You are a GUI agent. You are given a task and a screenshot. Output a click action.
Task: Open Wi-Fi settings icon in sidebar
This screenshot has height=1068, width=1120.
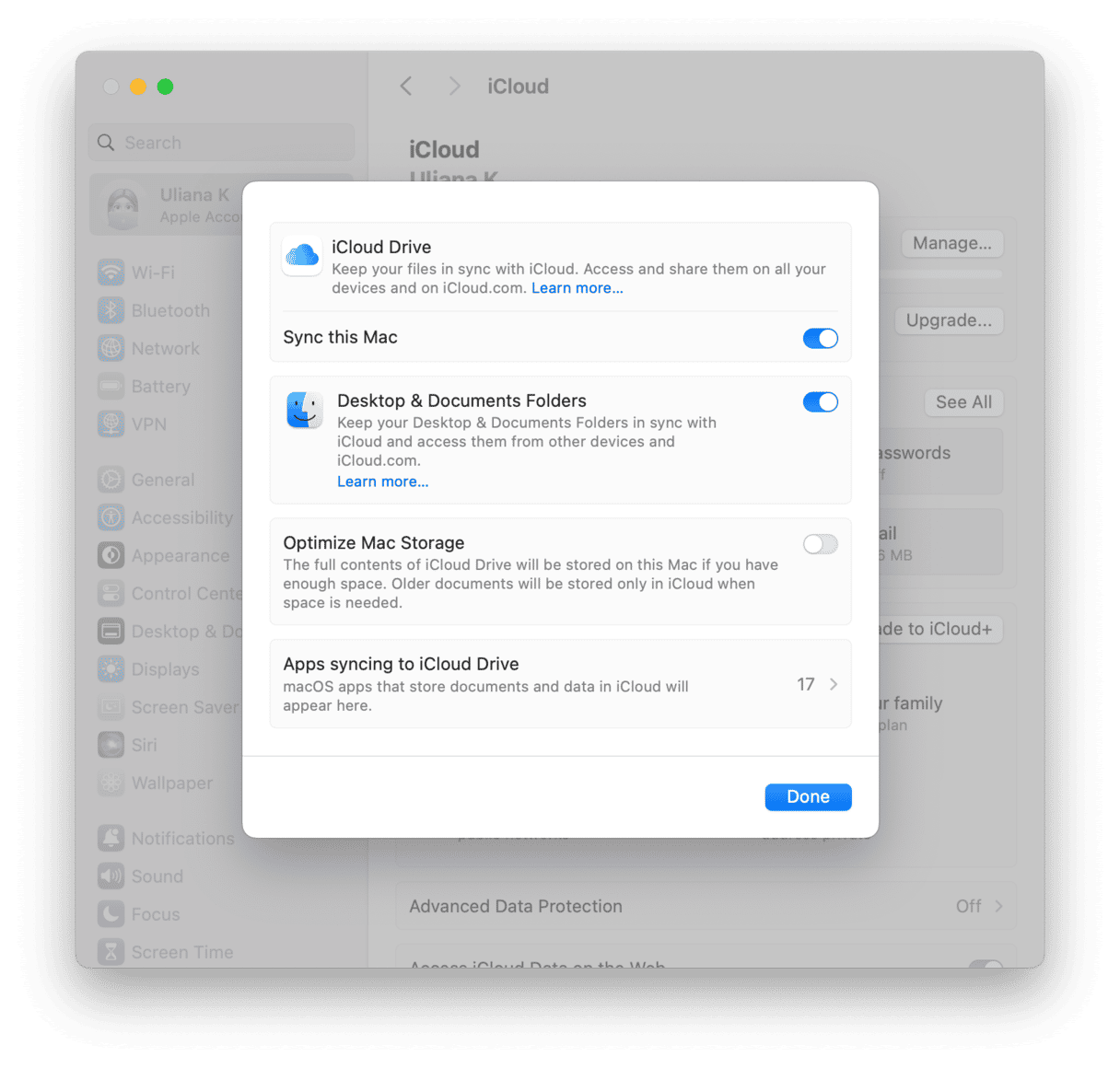coord(111,273)
